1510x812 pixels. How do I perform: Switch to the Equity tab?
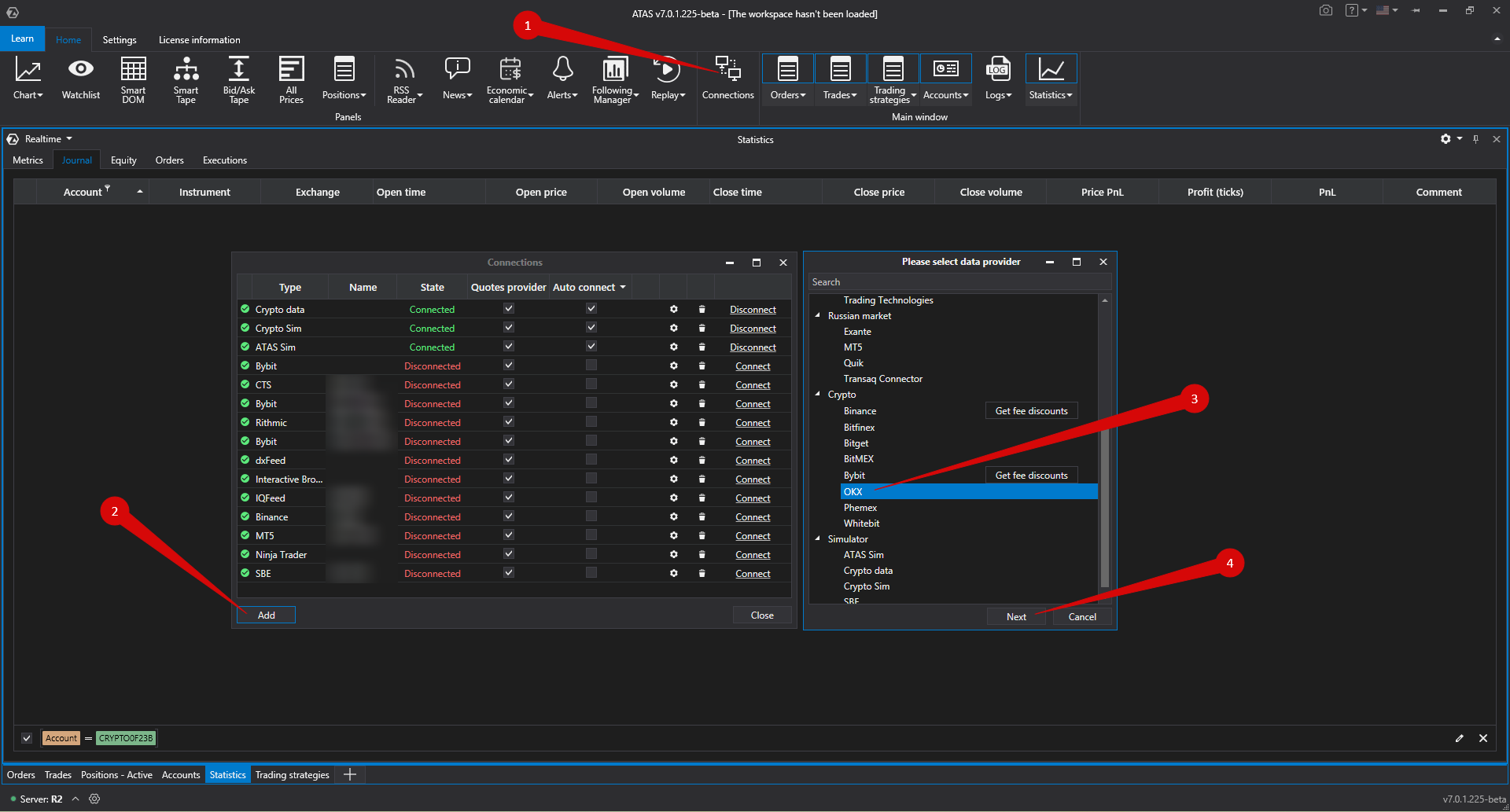point(123,160)
